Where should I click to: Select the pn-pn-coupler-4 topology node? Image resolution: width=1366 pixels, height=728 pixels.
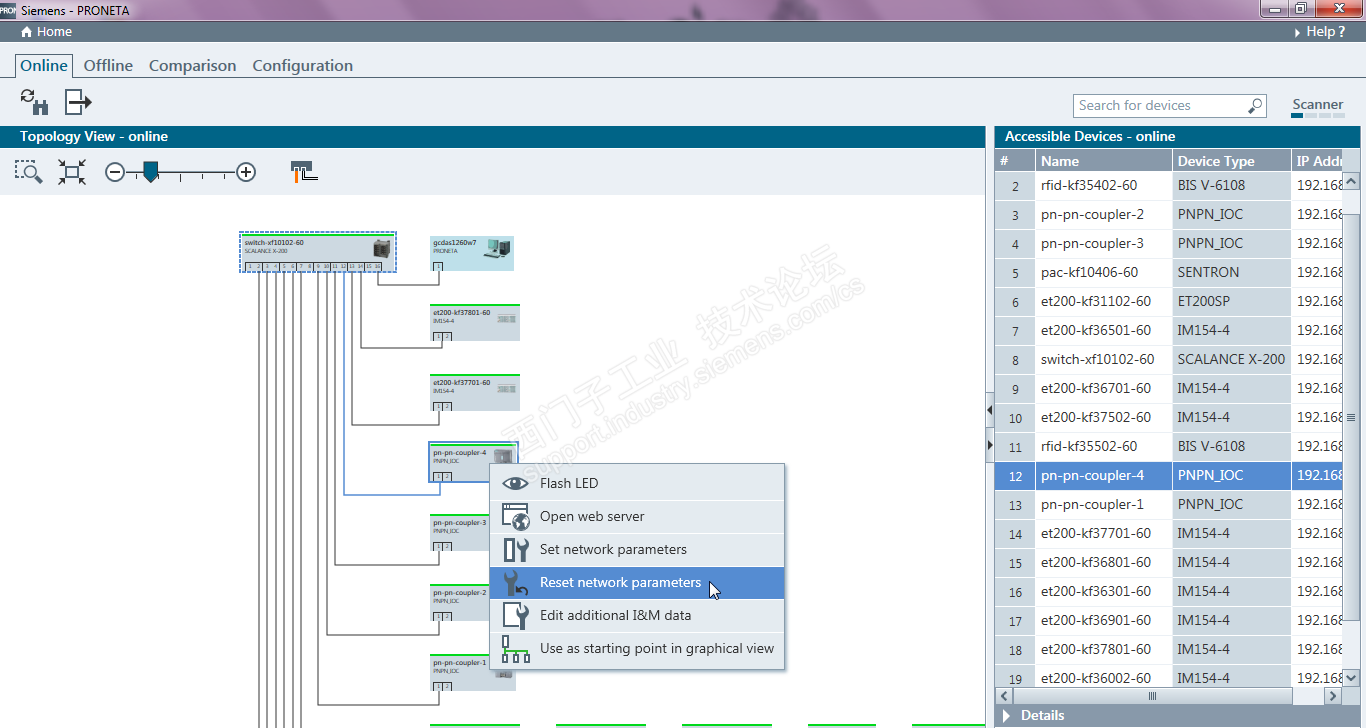pos(475,463)
